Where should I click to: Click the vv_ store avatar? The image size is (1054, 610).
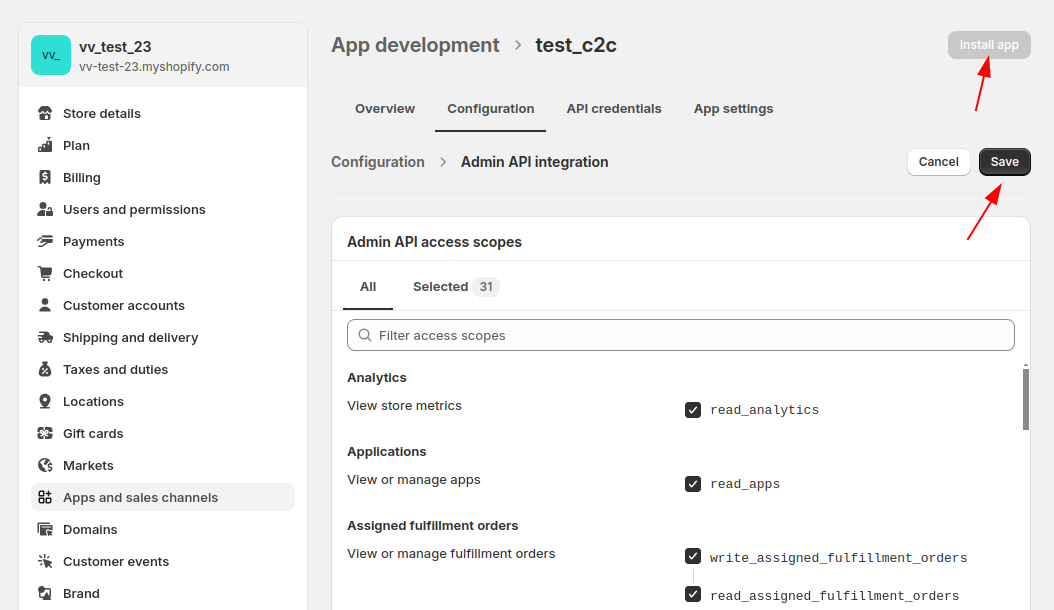[x=51, y=55]
